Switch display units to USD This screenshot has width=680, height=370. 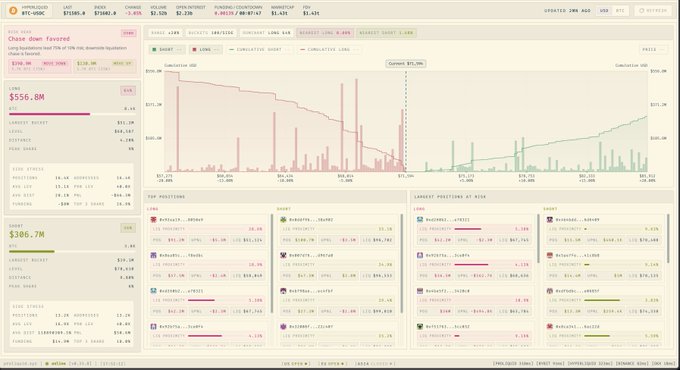(x=604, y=10)
